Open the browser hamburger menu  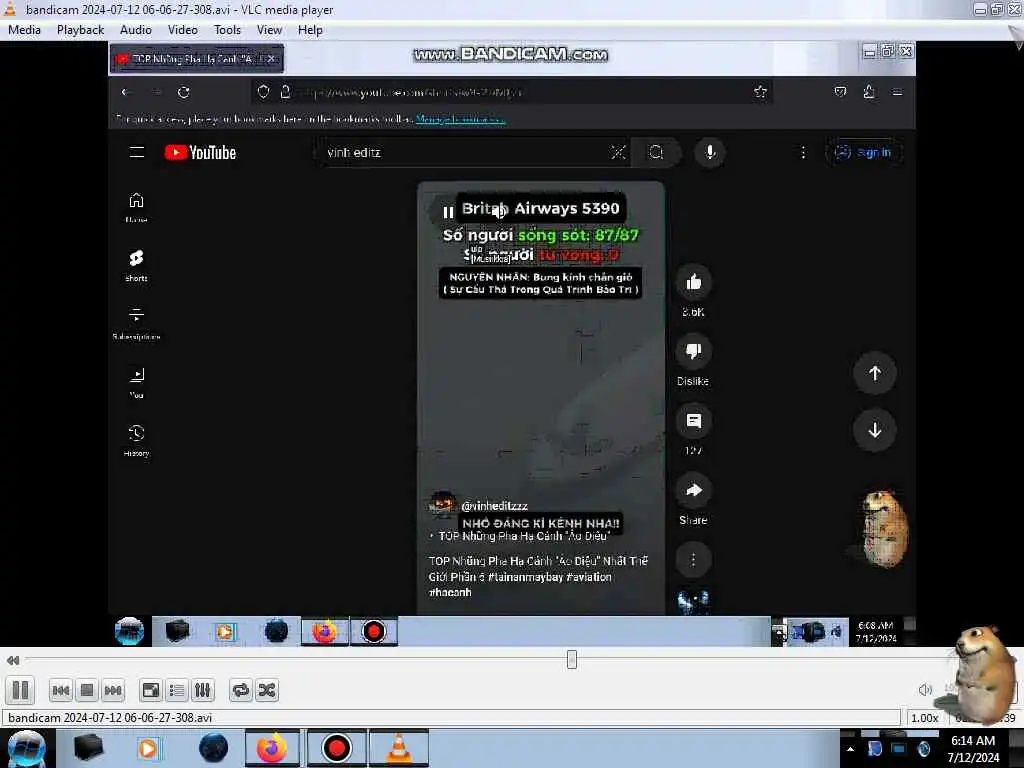click(x=897, y=92)
